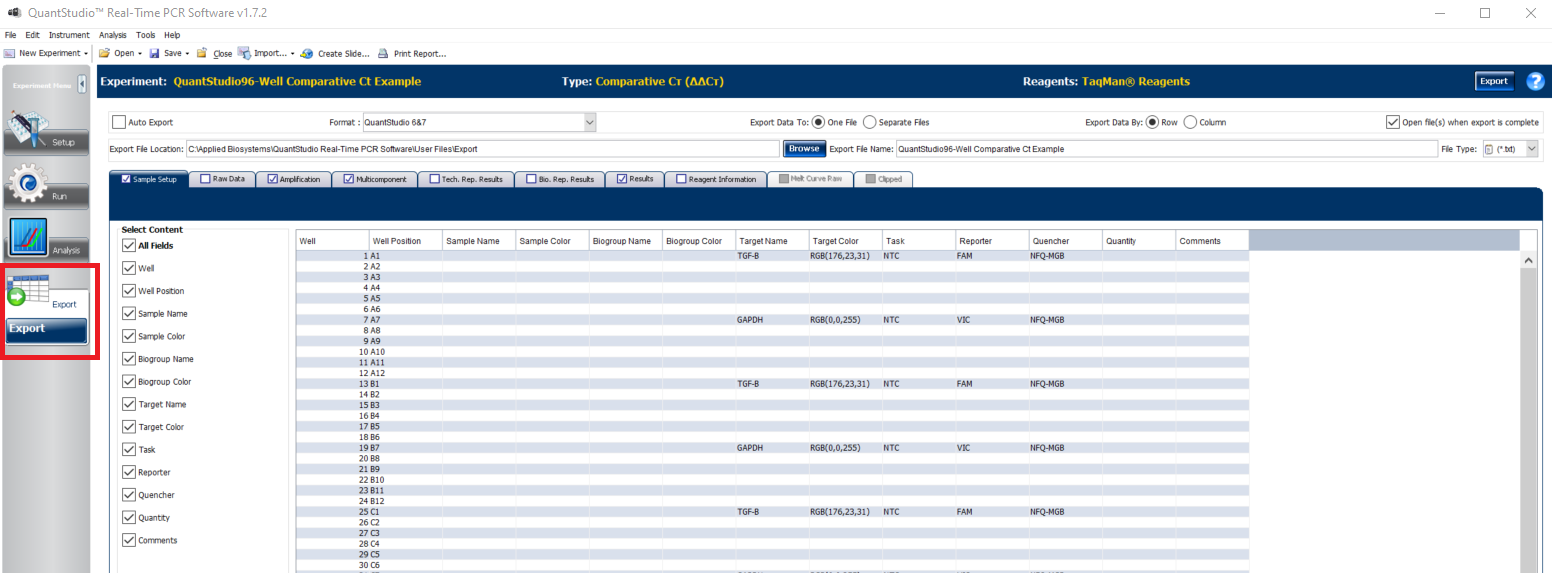Click the Open folder toolbar icon
The image size is (1552, 573).
coord(103,53)
